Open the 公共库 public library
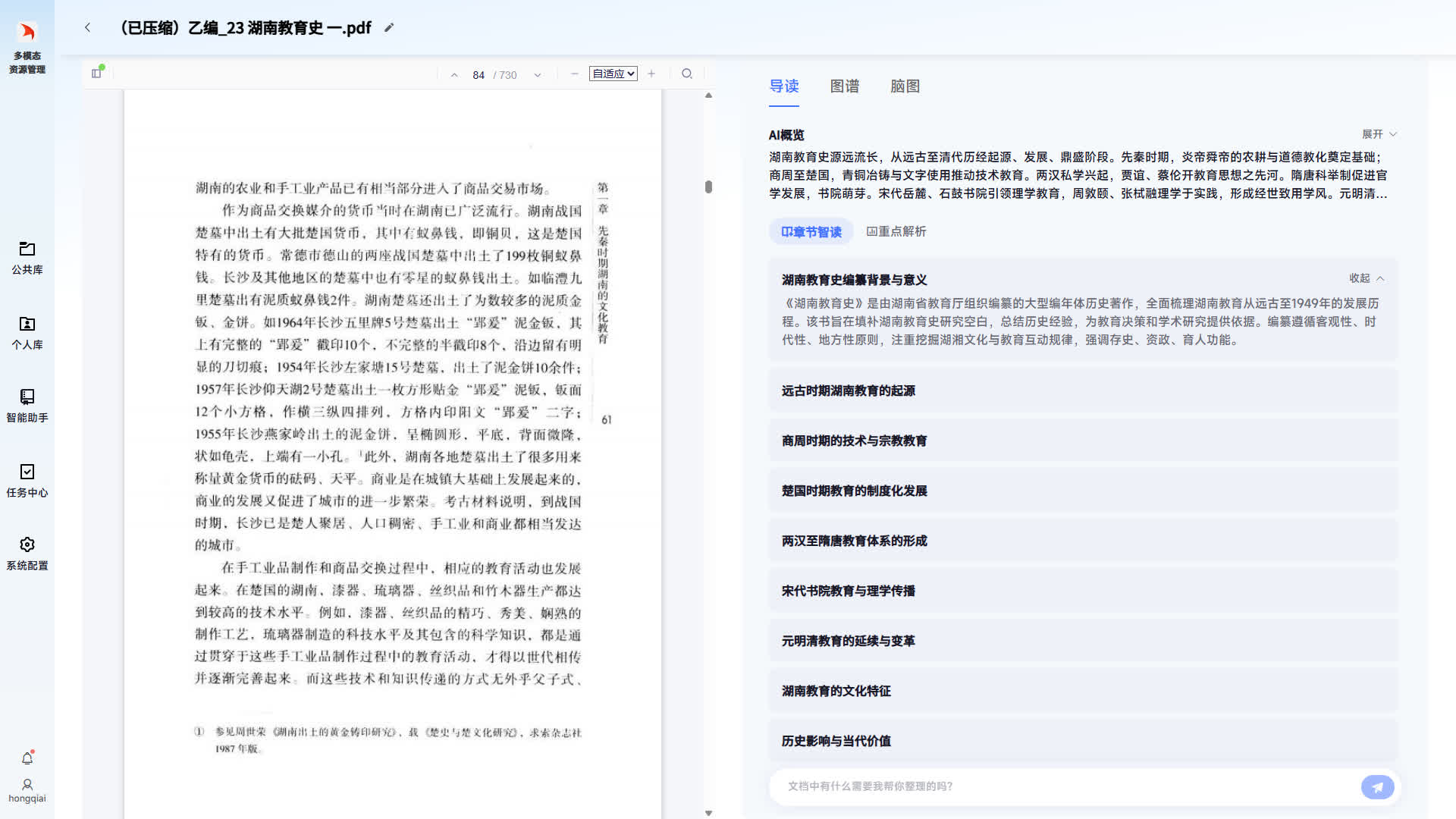Viewport: 1456px width, 819px height. [x=27, y=258]
